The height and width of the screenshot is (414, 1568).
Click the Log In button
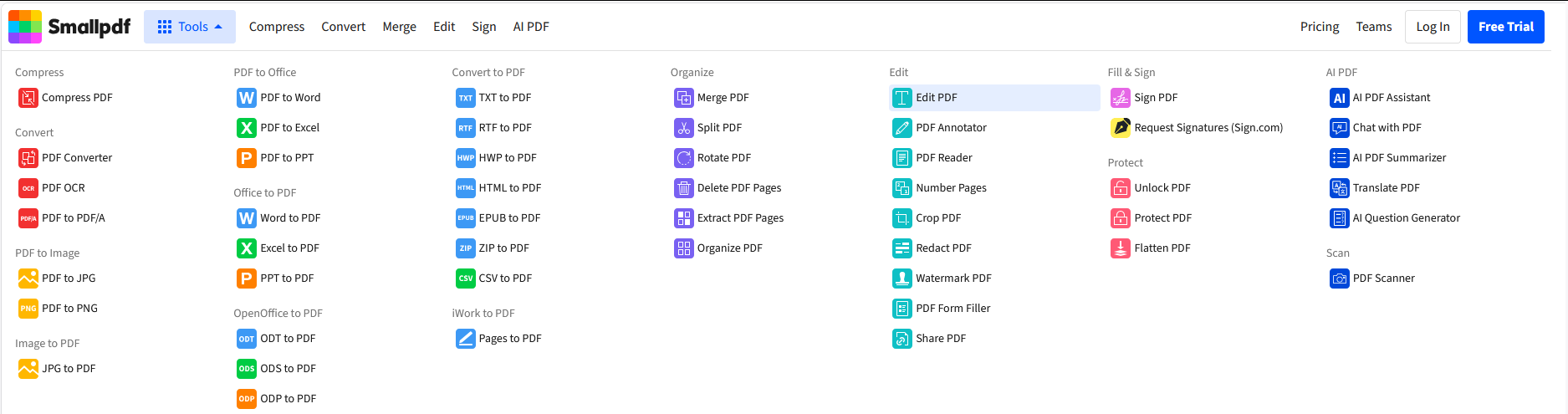click(1433, 27)
